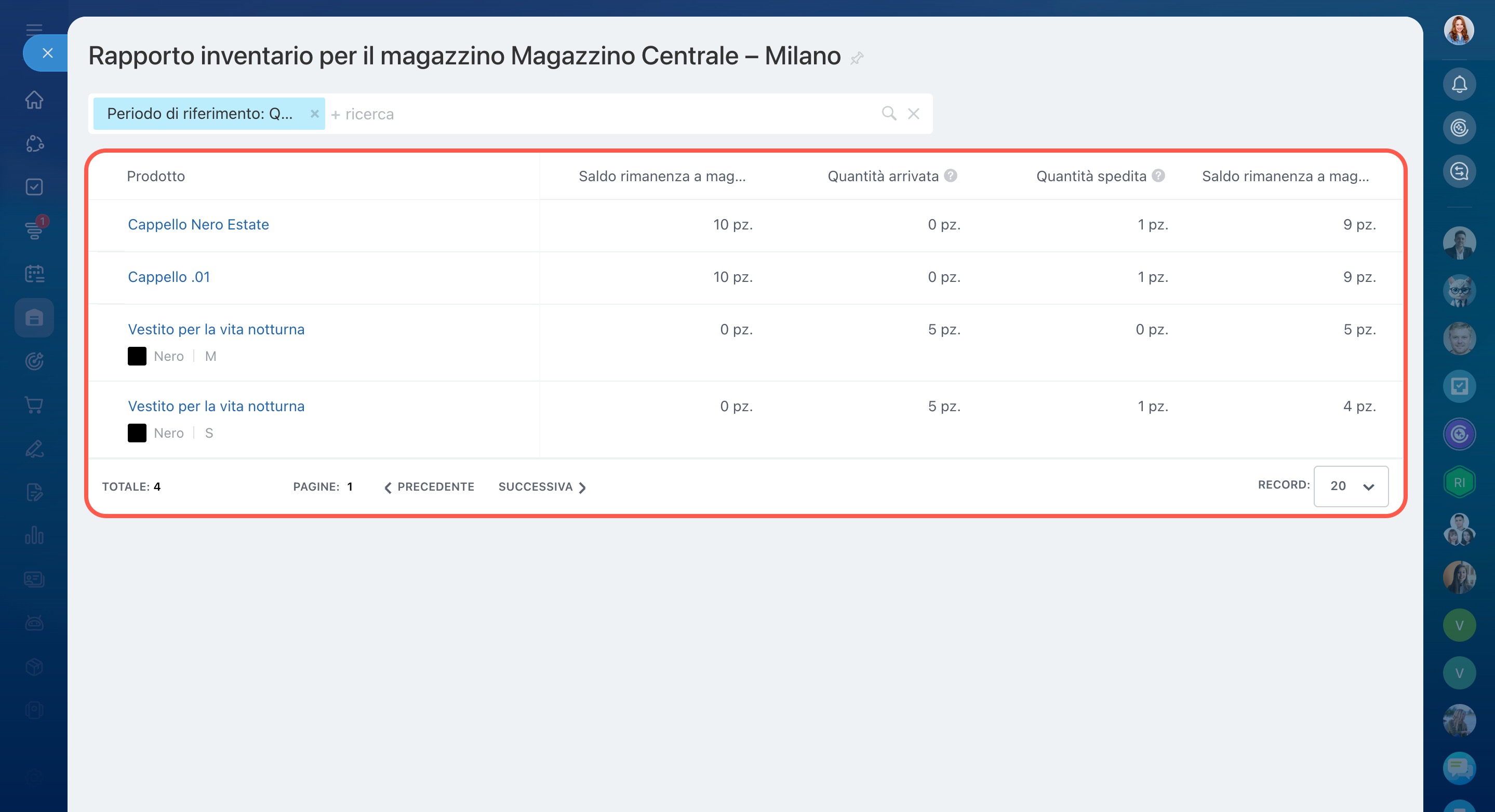Expand the Record count dropdown
1495x812 pixels.
(1351, 486)
